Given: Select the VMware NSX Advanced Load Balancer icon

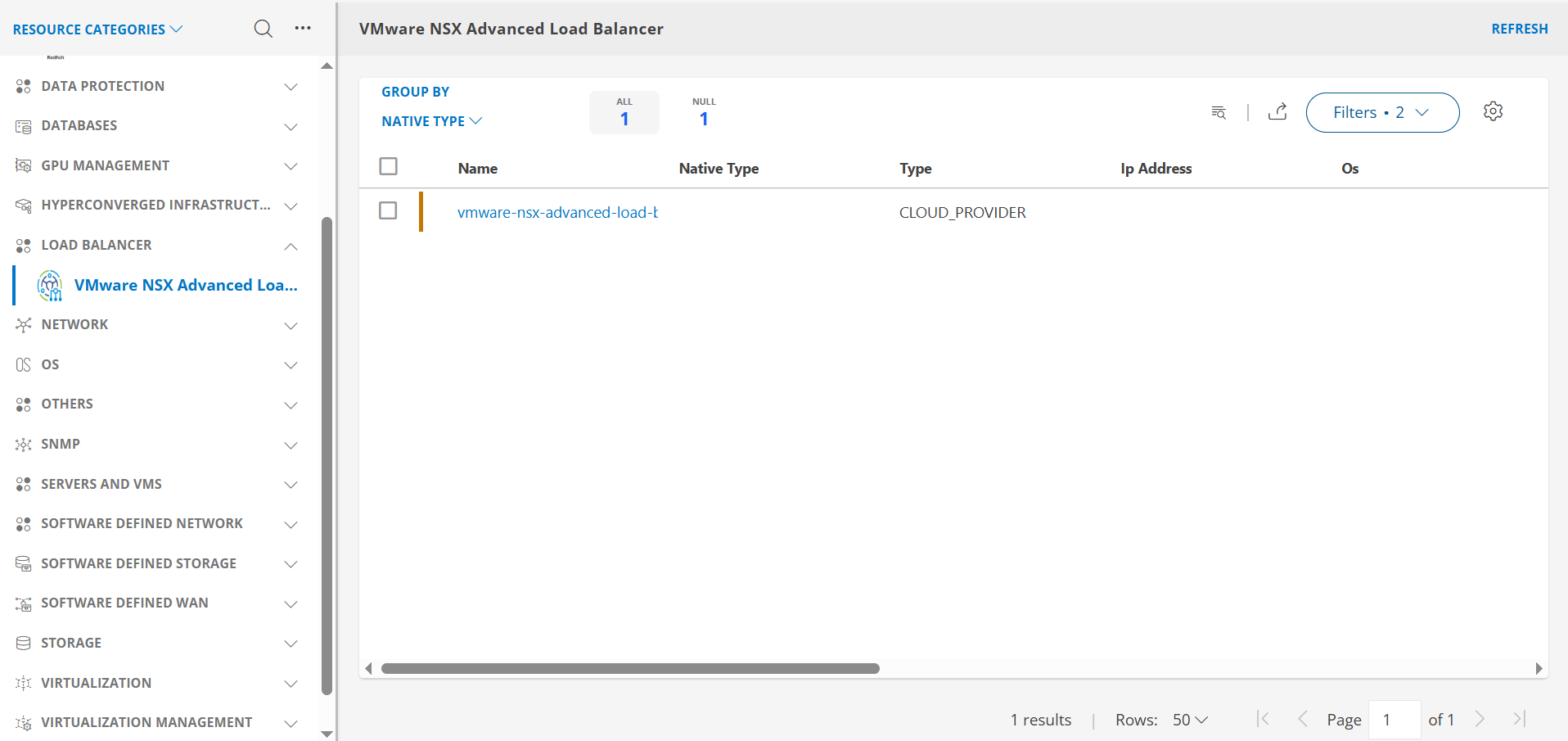Looking at the screenshot, I should [48, 285].
